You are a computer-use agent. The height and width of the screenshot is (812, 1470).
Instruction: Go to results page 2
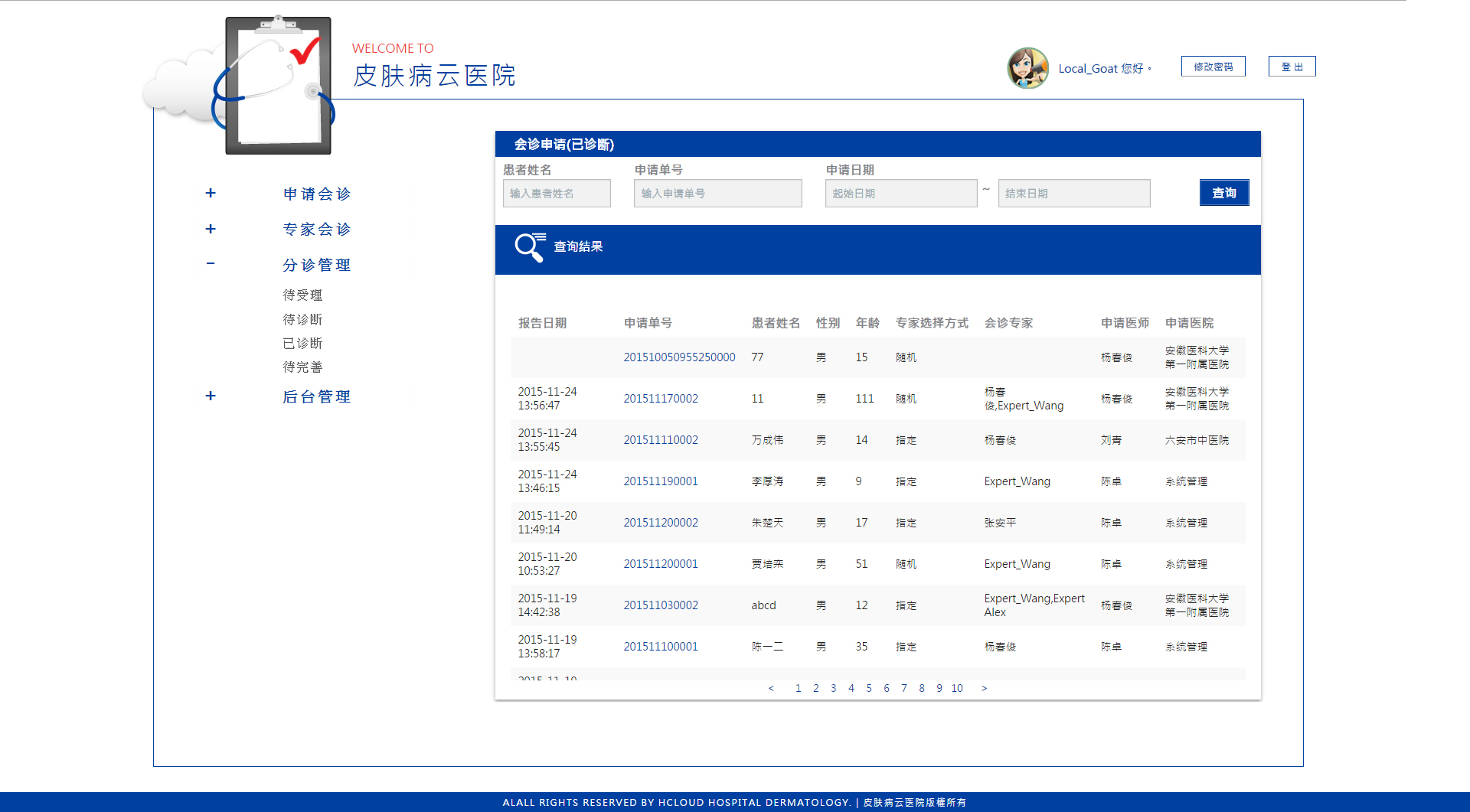coord(816,688)
